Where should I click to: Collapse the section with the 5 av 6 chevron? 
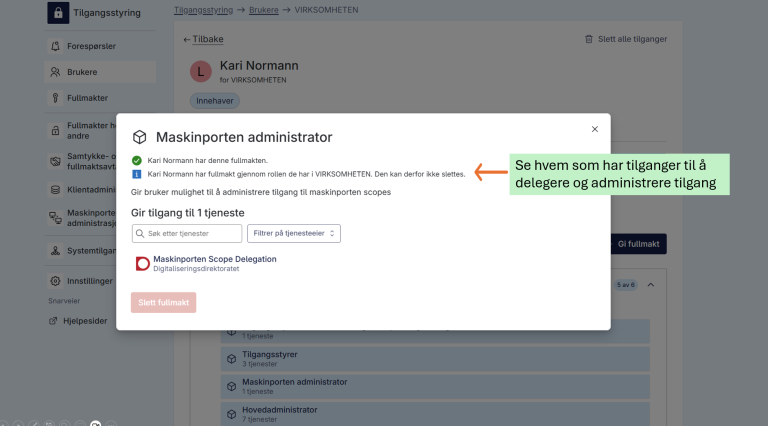(651, 285)
